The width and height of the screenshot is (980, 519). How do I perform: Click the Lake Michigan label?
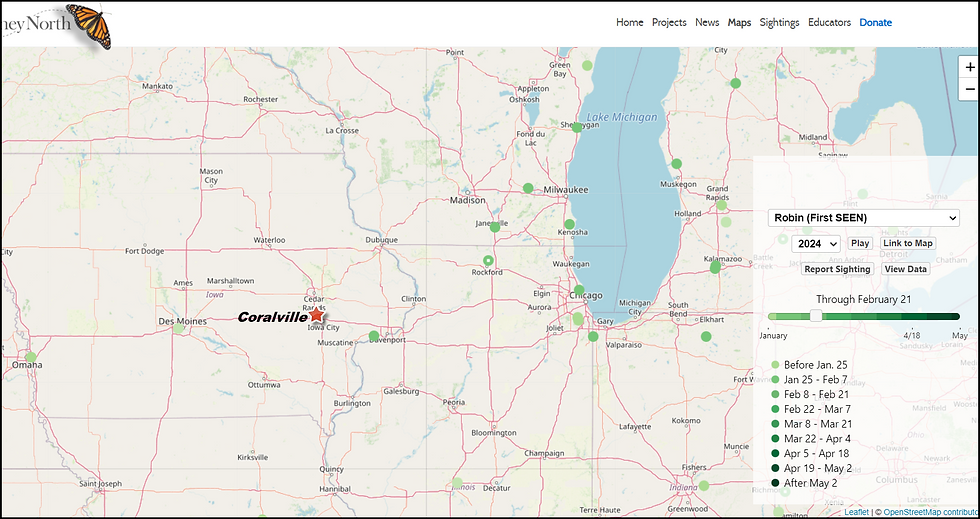tap(622, 117)
